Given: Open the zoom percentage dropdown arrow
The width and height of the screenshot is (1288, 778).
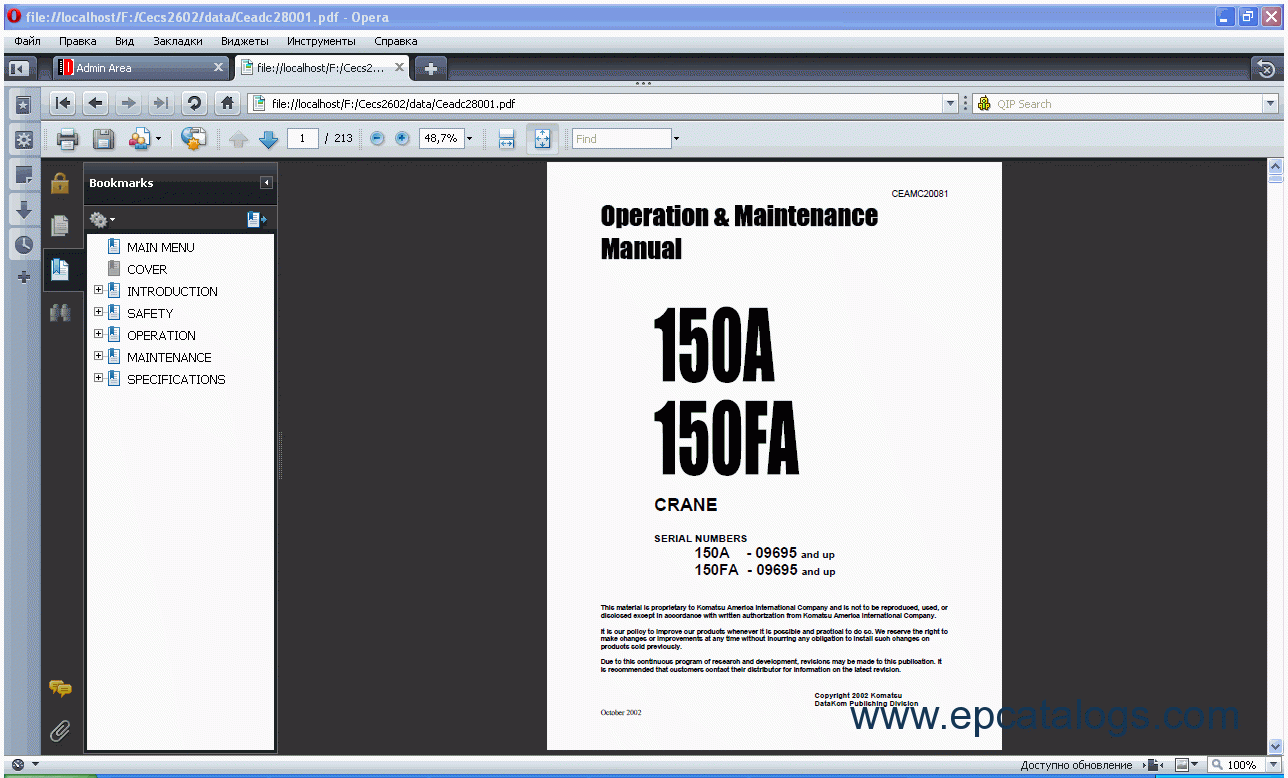Looking at the screenshot, I should click(469, 139).
